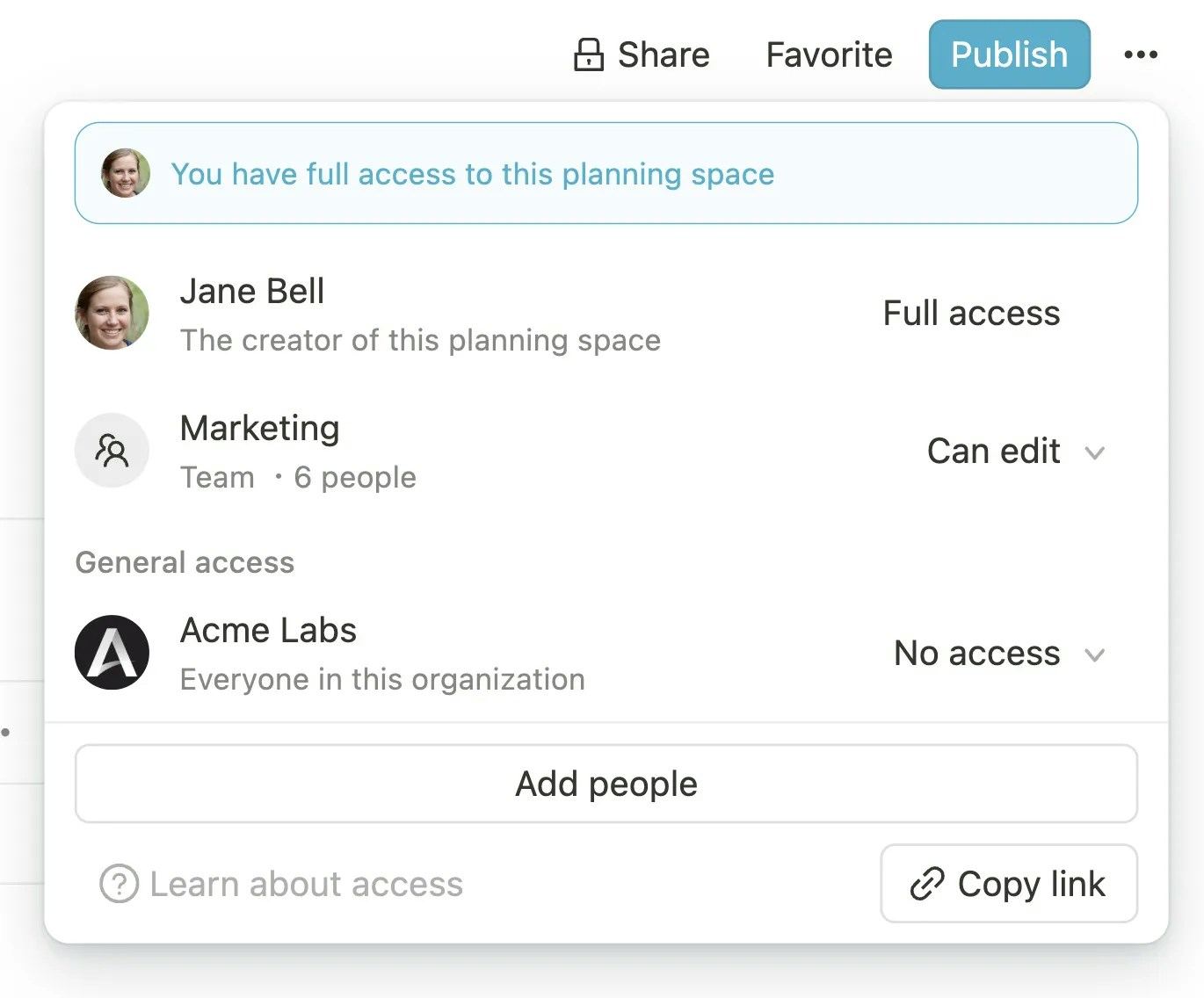The image size is (1204, 998).
Task: Expand the No access chevron for Acme Labs
Action: 1094,654
